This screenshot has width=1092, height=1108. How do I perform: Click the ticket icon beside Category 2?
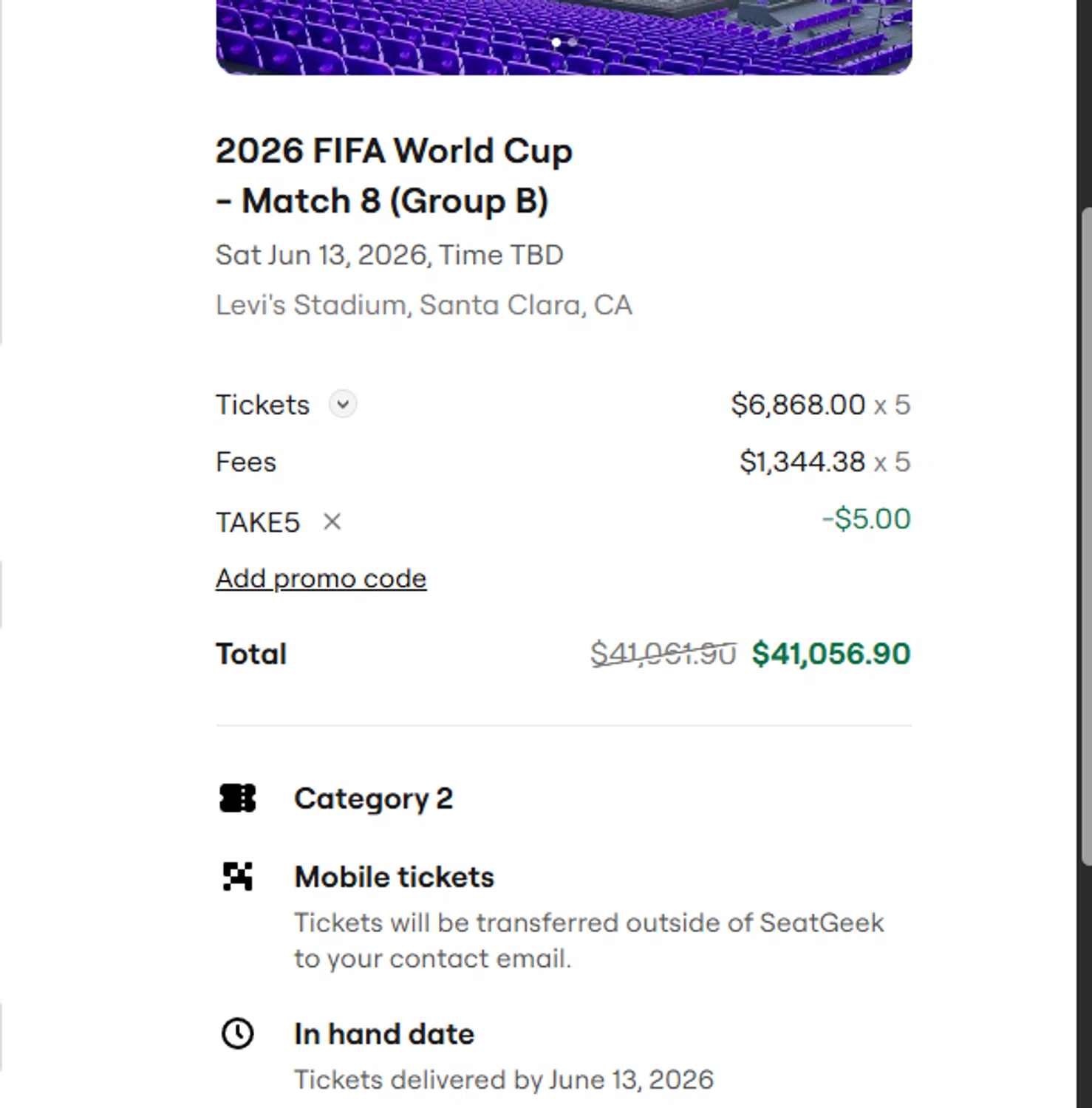(238, 798)
